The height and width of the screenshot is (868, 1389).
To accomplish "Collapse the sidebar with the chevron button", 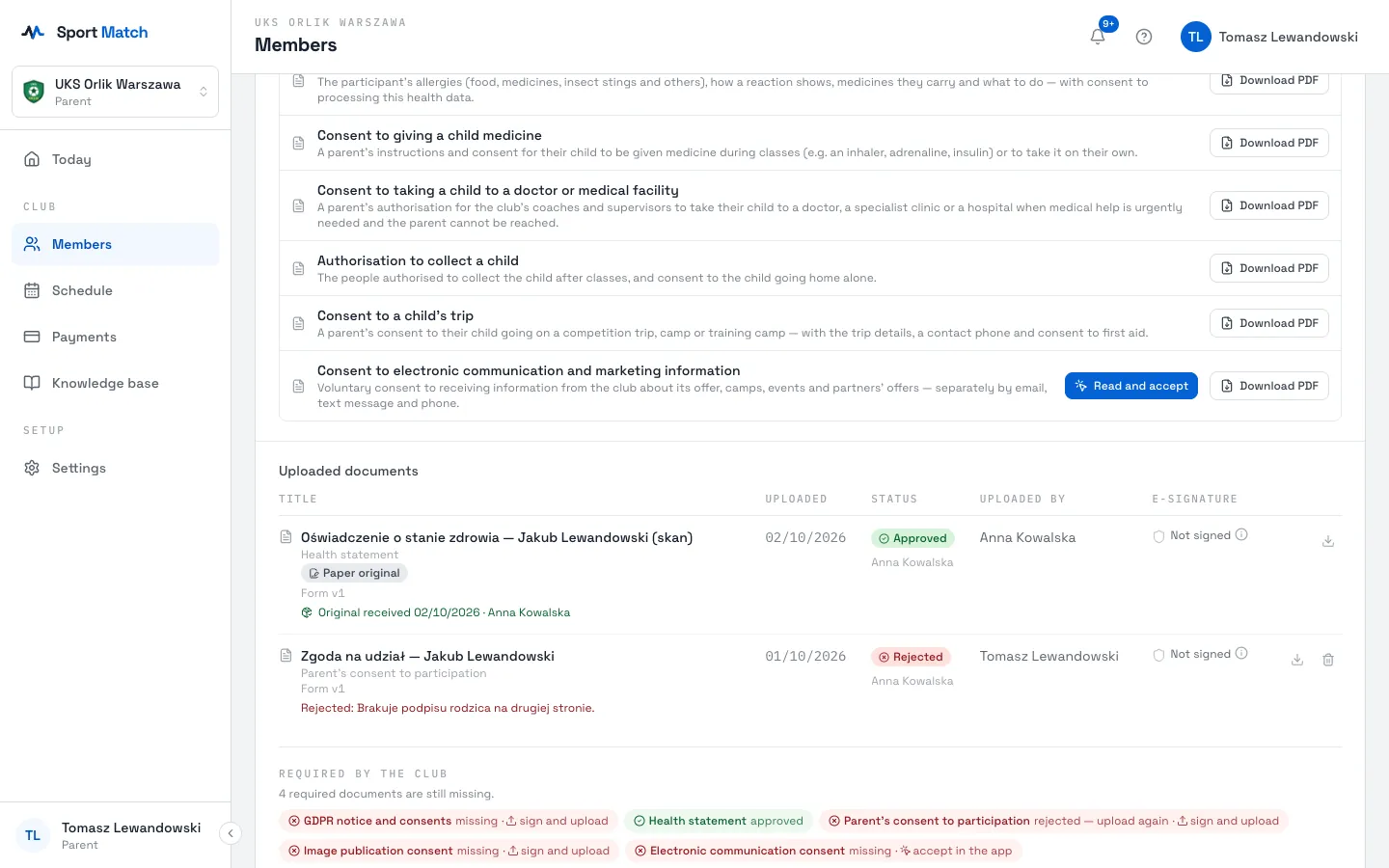I will coord(231,833).
